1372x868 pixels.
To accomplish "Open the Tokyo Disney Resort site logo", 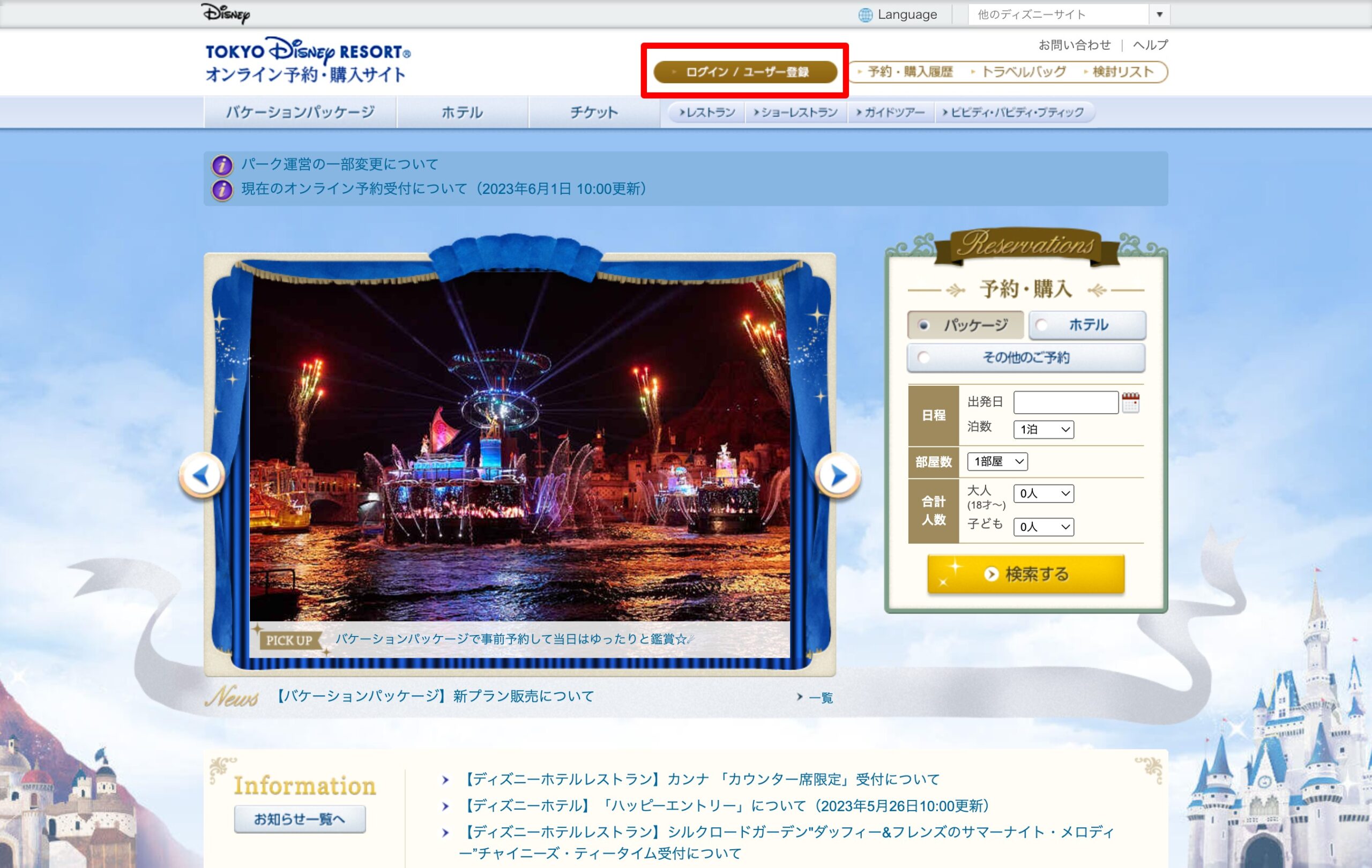I will [x=308, y=60].
